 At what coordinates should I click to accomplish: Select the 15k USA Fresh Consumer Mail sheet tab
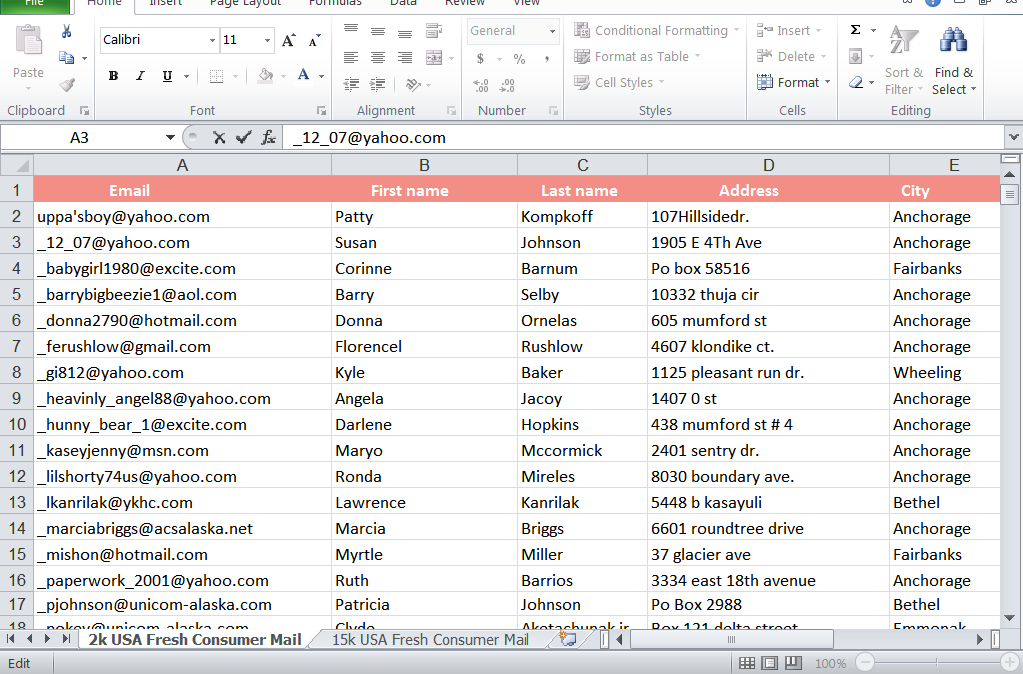pos(430,639)
